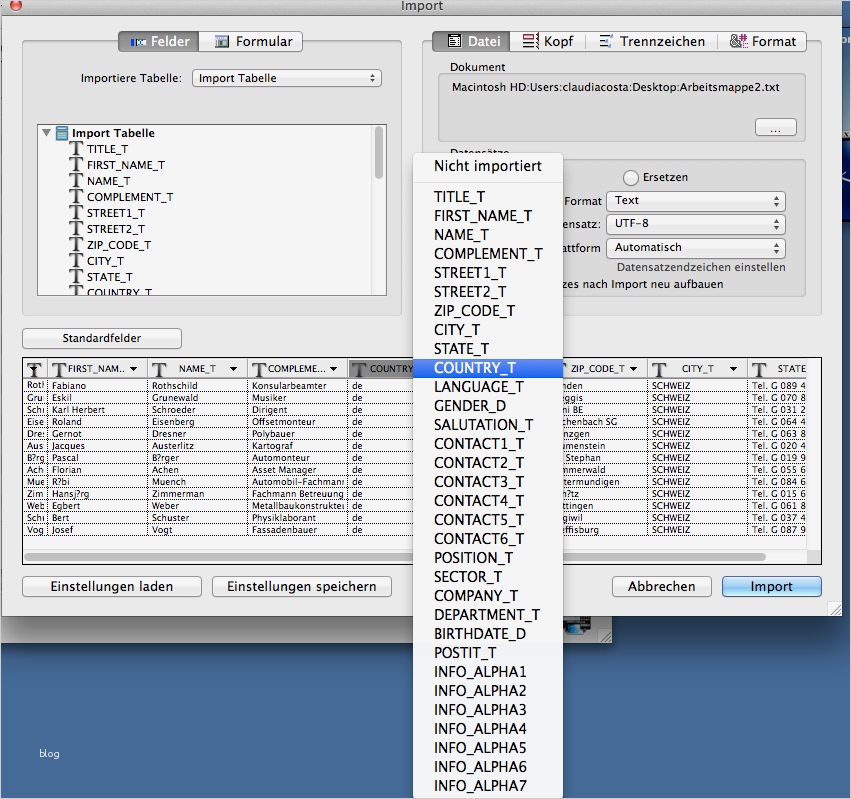This screenshot has width=851, height=799.
Task: Click the 'Karl Herbert' cell in preview
Action: 97,410
